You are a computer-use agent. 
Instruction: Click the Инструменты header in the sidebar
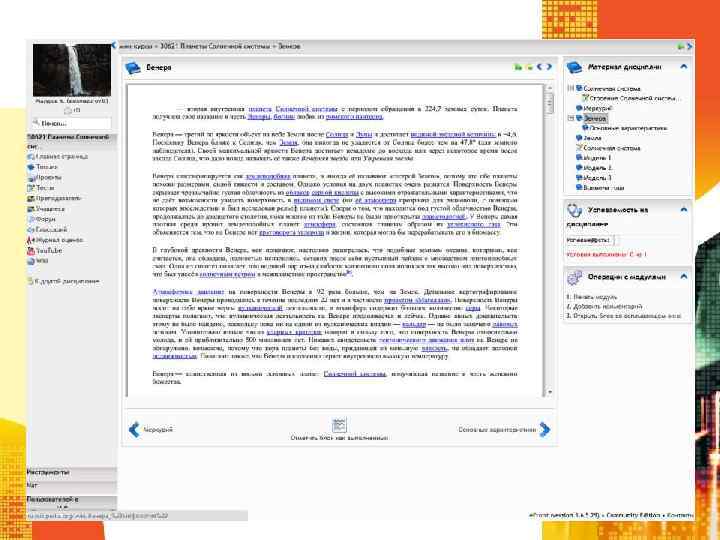pos(72,472)
